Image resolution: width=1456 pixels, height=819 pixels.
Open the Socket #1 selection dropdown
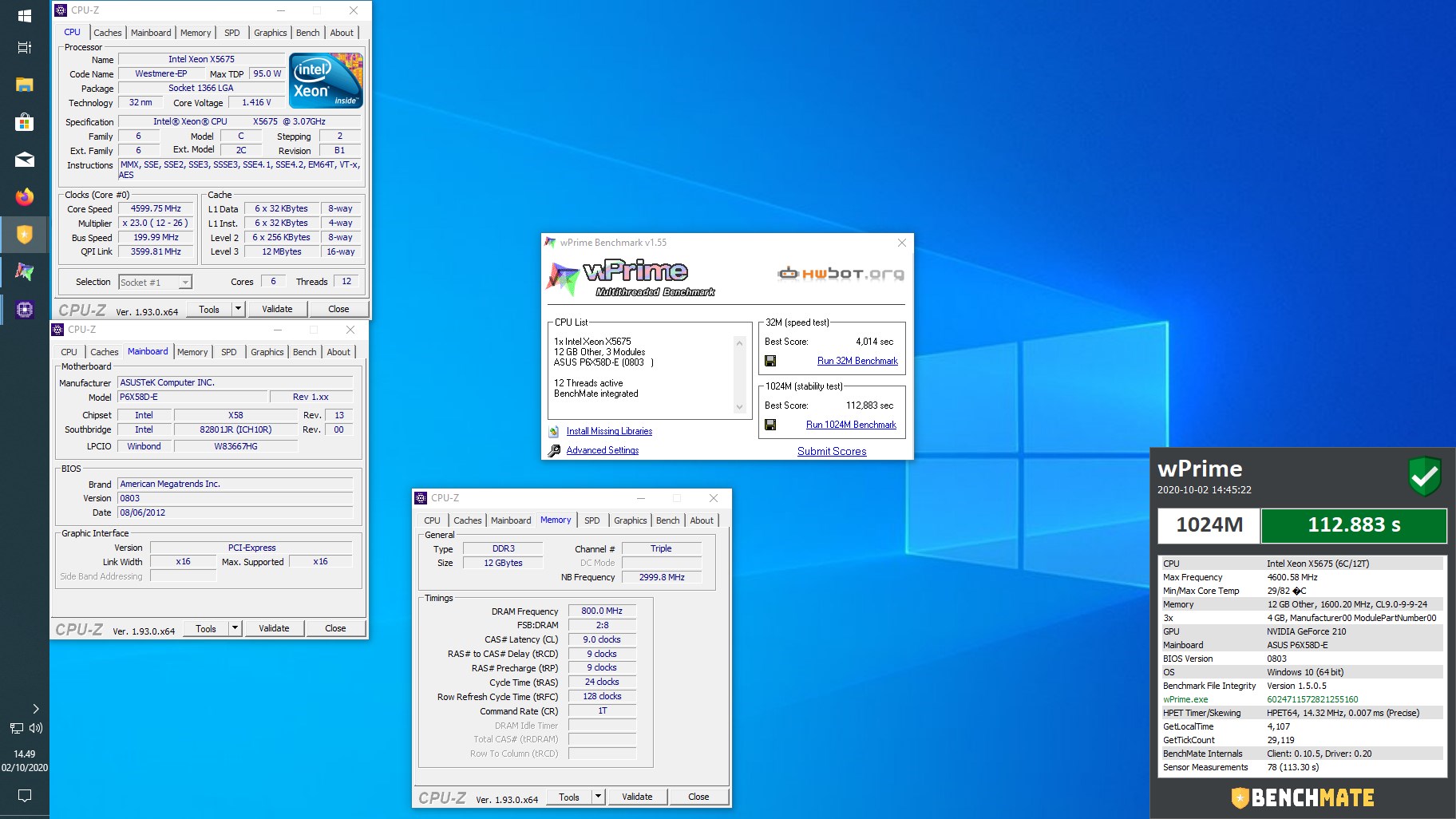coord(156,282)
